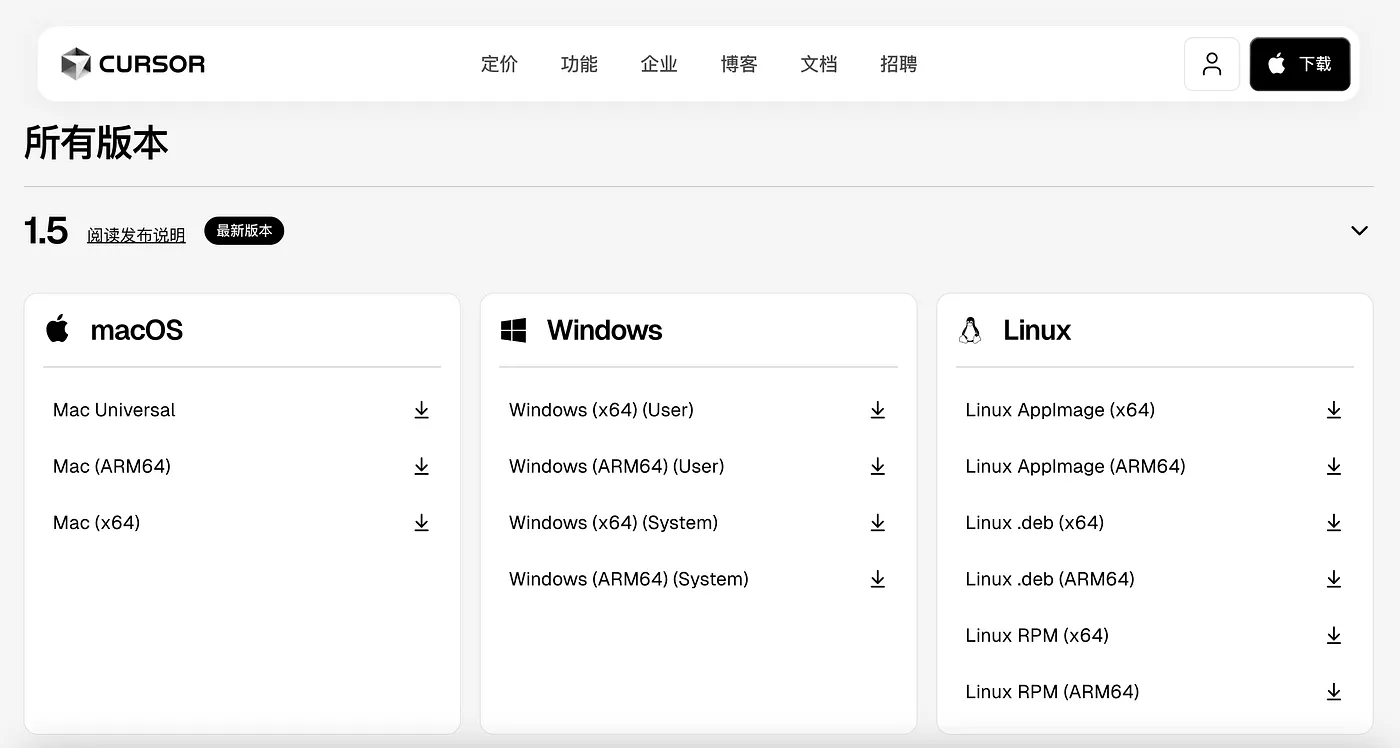Click the download arrow for Linux .deb (ARM64)

point(1333,579)
